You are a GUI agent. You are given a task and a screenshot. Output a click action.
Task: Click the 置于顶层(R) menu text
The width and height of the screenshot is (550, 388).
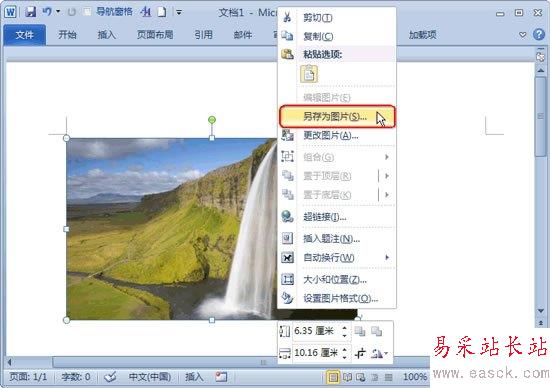(x=327, y=176)
